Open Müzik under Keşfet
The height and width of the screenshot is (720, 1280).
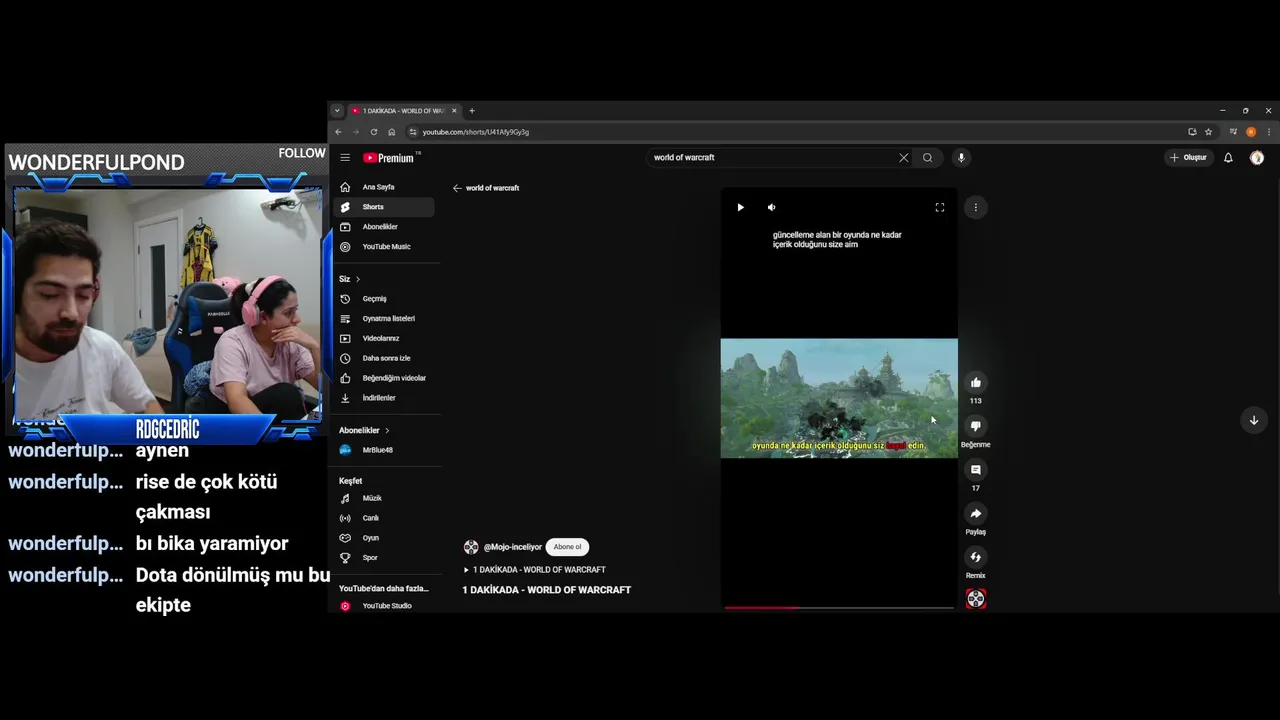click(x=384, y=498)
